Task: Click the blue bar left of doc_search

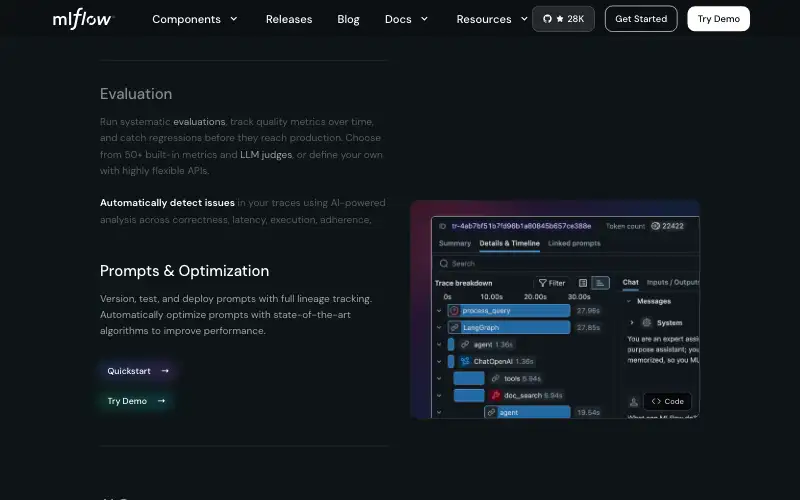Action: click(469, 395)
